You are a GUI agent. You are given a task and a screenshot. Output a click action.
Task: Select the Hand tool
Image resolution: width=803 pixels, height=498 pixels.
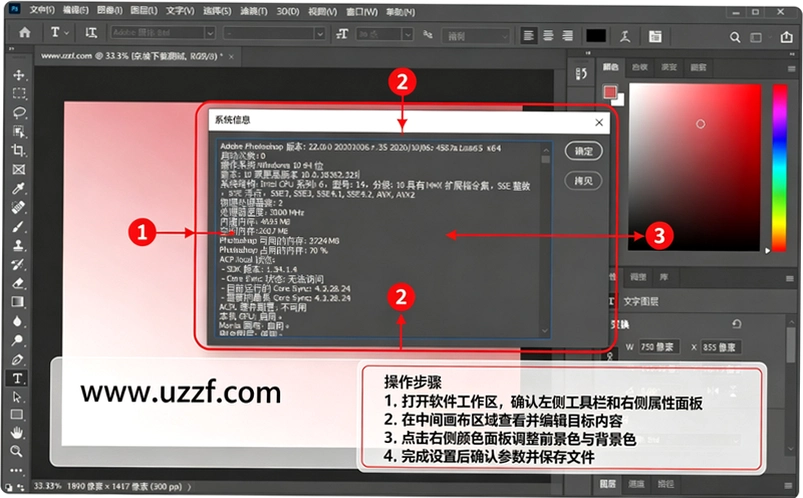[17, 433]
